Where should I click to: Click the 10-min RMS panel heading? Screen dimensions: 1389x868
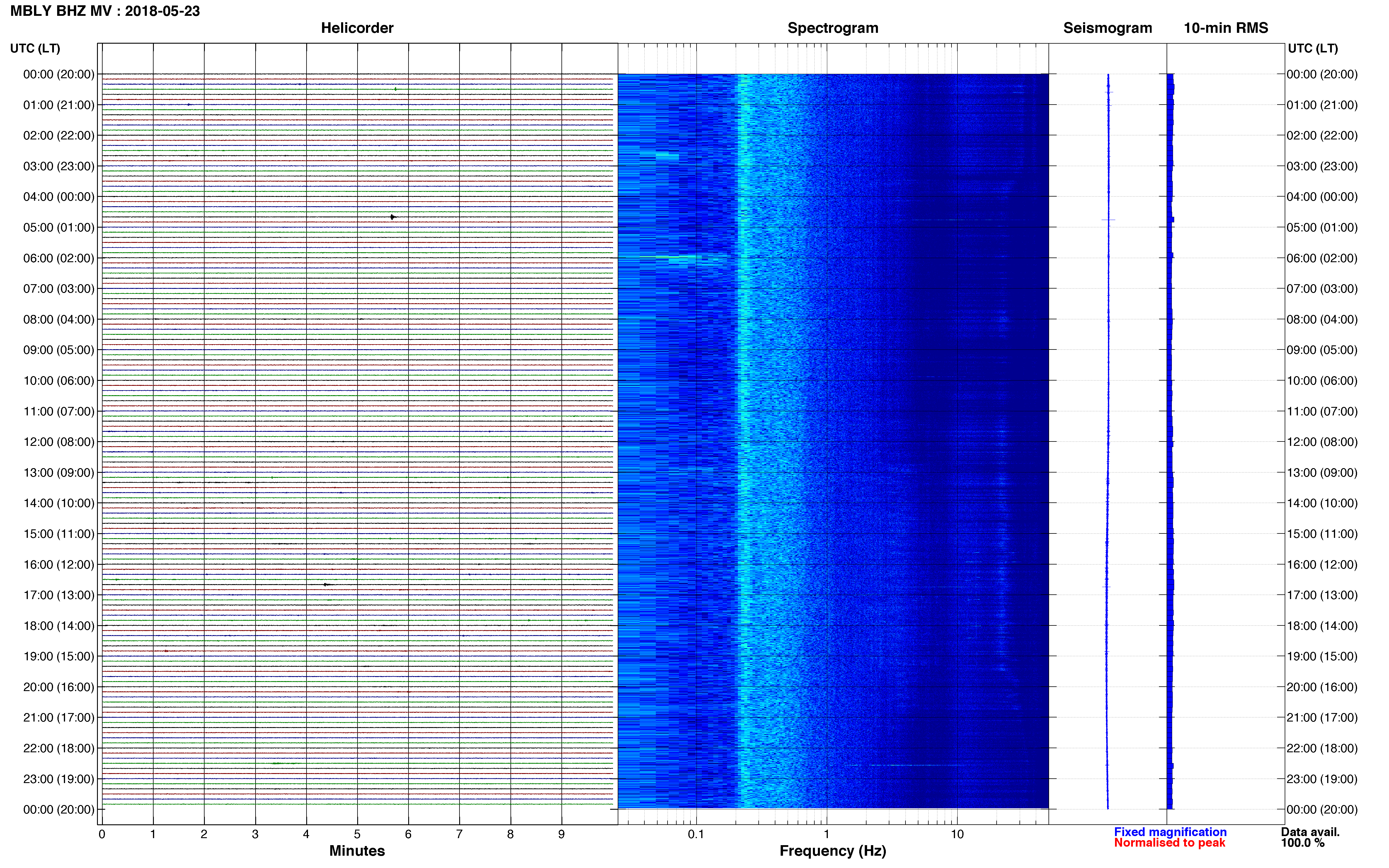1226,28
